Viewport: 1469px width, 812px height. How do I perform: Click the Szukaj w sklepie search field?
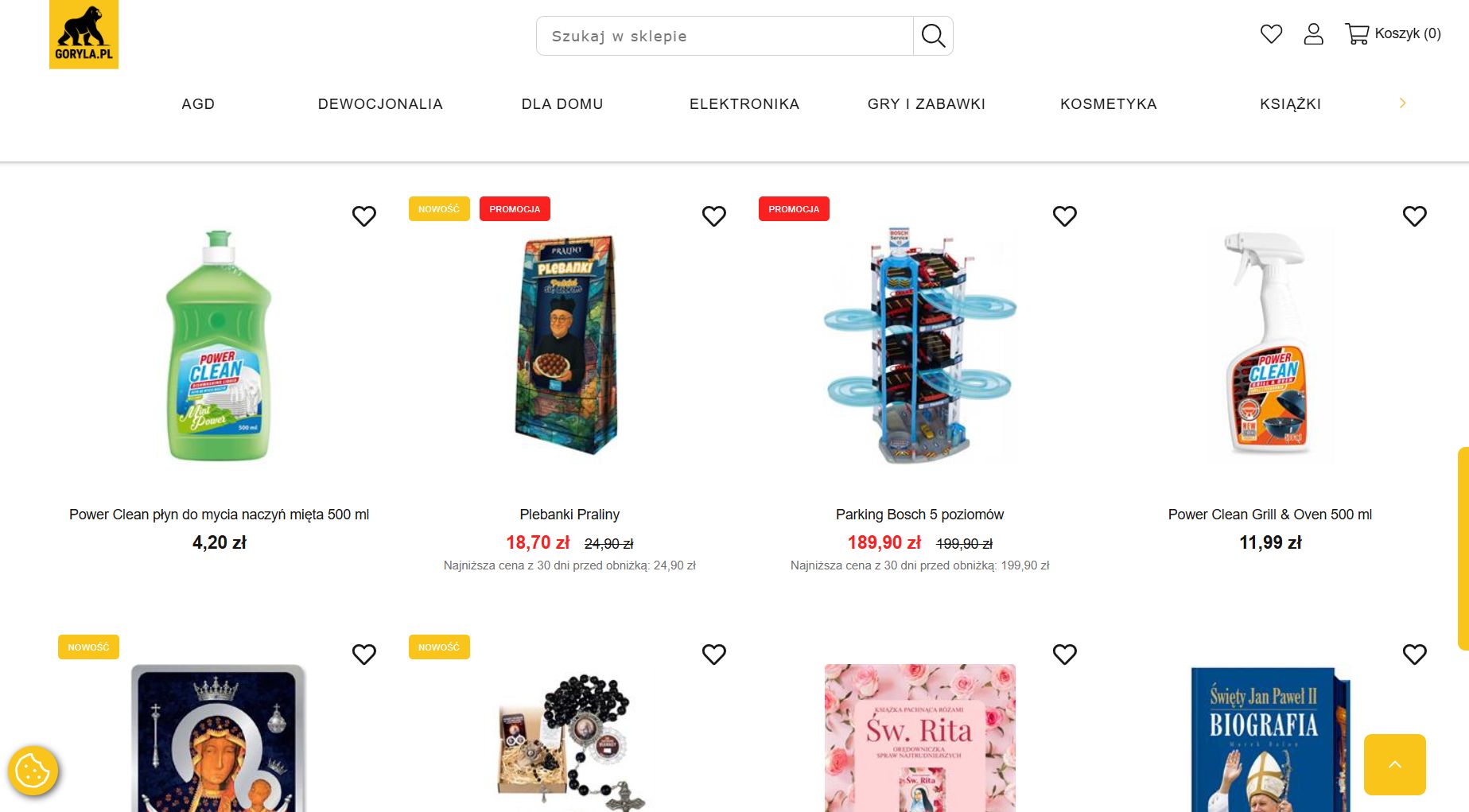point(724,36)
